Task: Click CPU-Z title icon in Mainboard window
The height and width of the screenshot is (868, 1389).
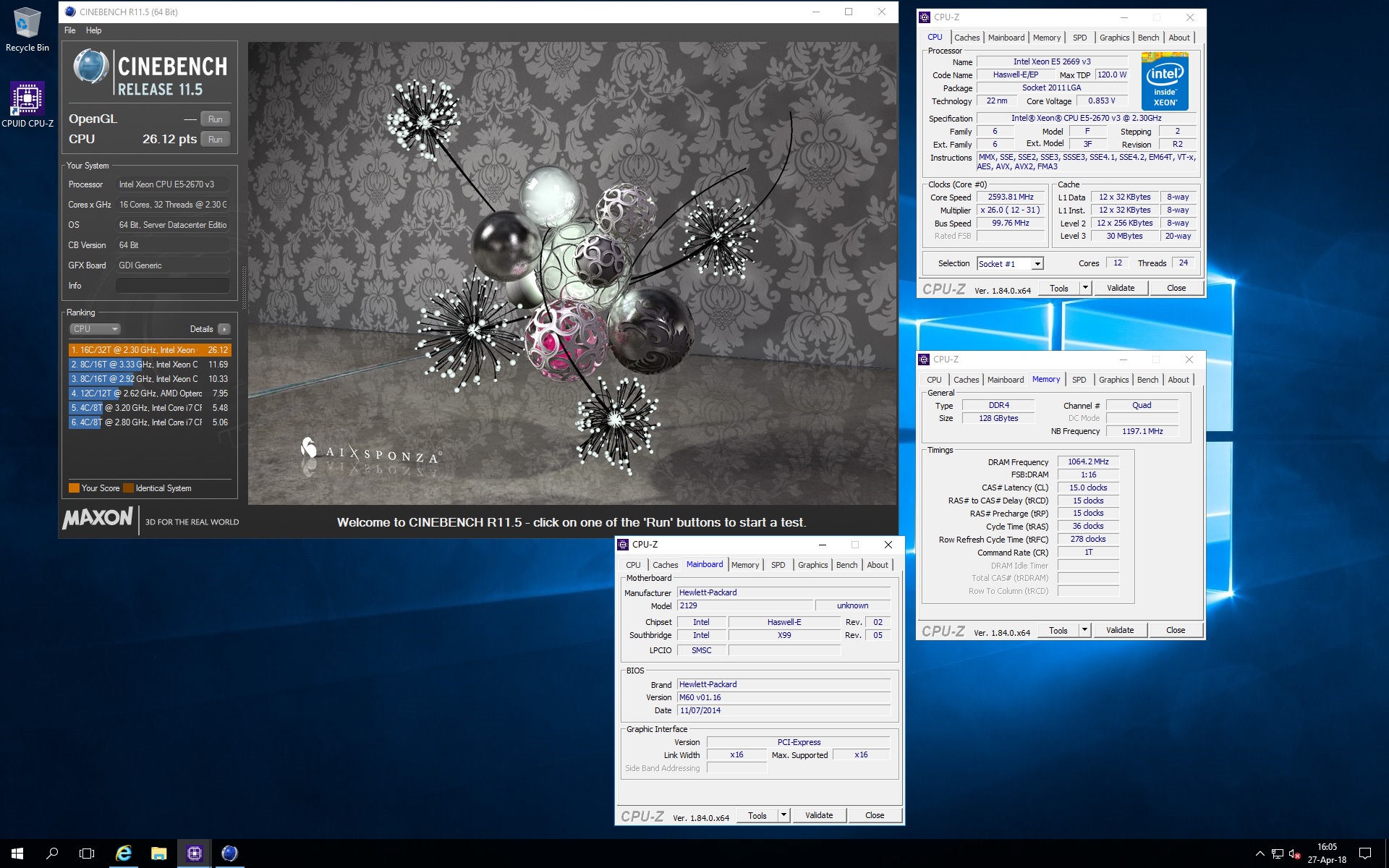Action: [x=623, y=545]
